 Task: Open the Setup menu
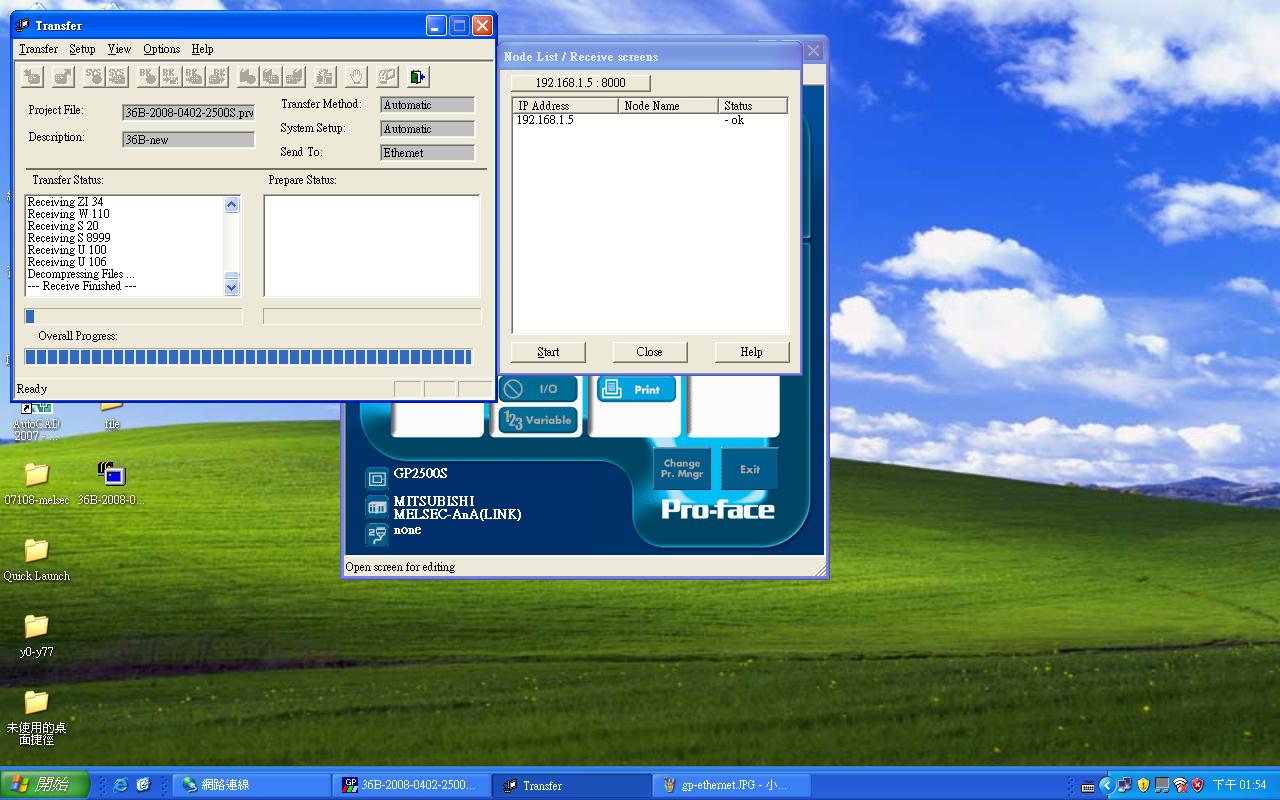(x=82, y=49)
